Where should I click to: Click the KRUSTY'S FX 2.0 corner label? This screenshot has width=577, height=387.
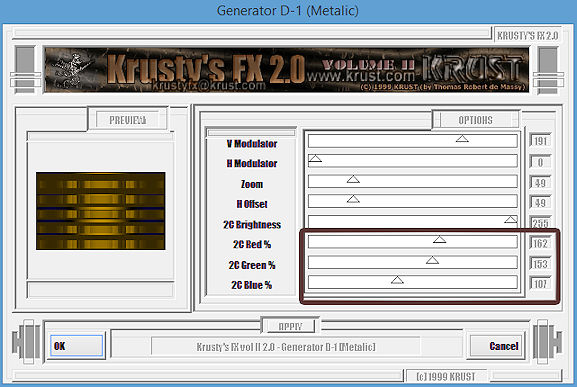click(527, 35)
